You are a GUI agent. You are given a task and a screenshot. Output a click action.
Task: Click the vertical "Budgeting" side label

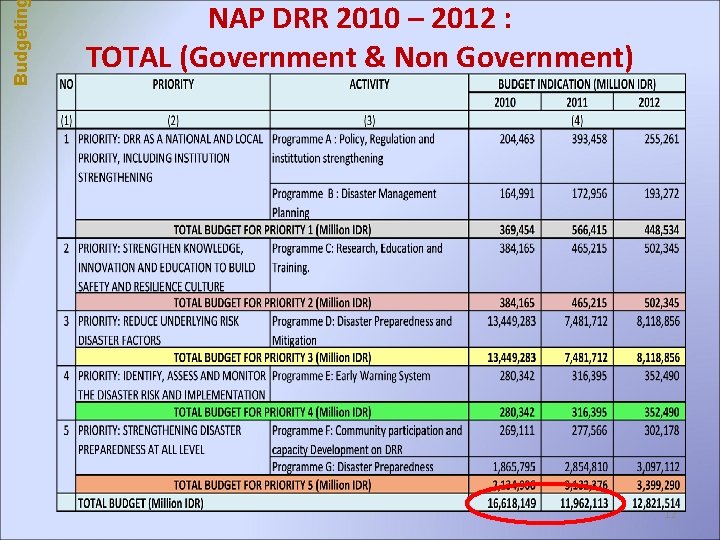tap(21, 43)
